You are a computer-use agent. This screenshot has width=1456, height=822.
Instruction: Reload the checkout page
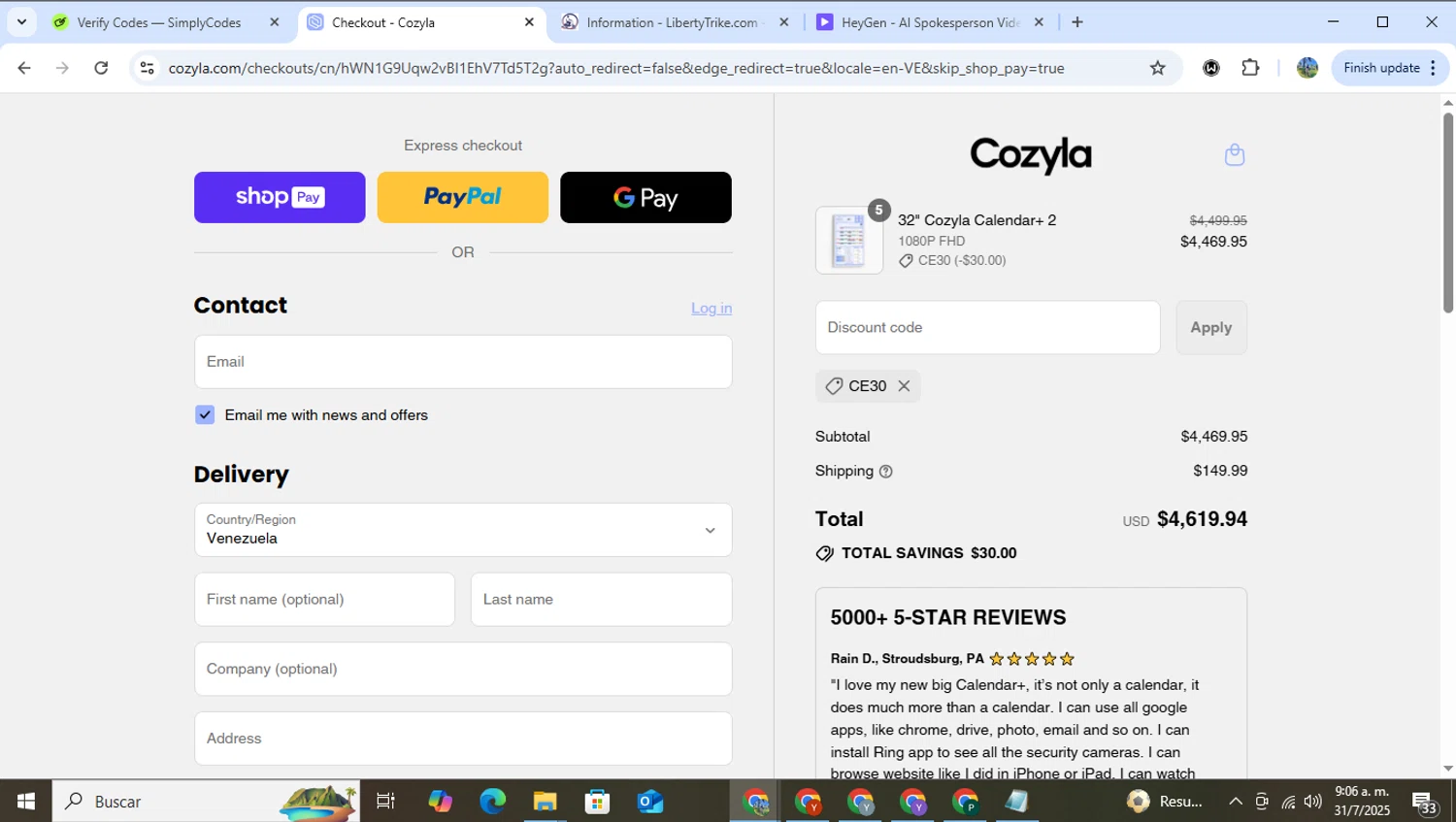(101, 68)
